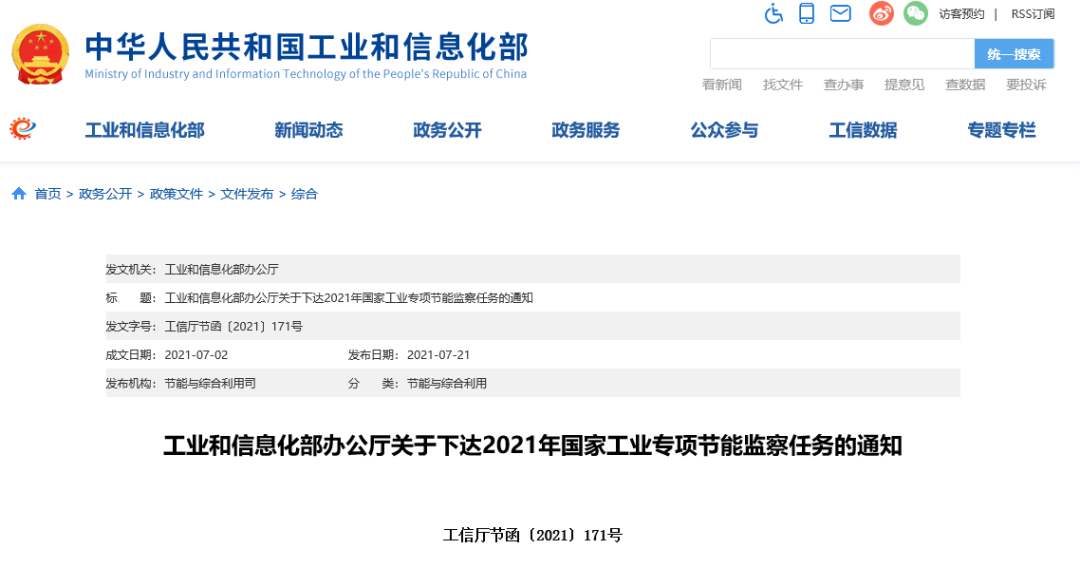Go to 综合 in the breadcrumb
The image size is (1080, 568).
point(304,194)
